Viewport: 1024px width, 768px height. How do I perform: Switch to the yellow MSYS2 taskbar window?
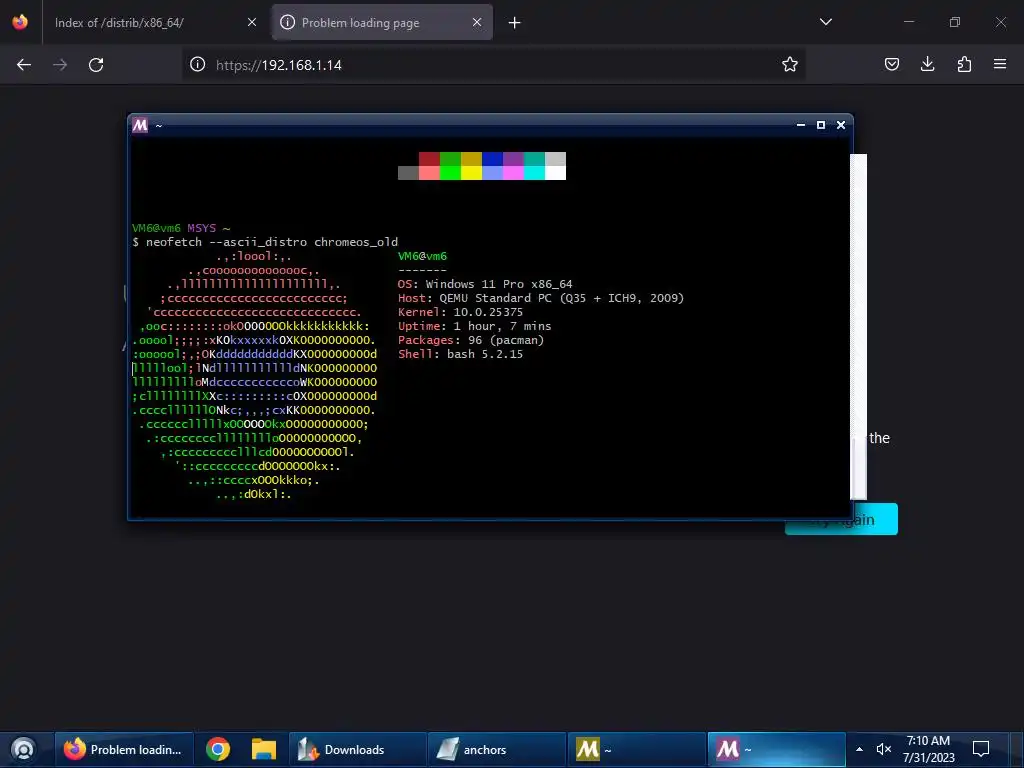636,750
